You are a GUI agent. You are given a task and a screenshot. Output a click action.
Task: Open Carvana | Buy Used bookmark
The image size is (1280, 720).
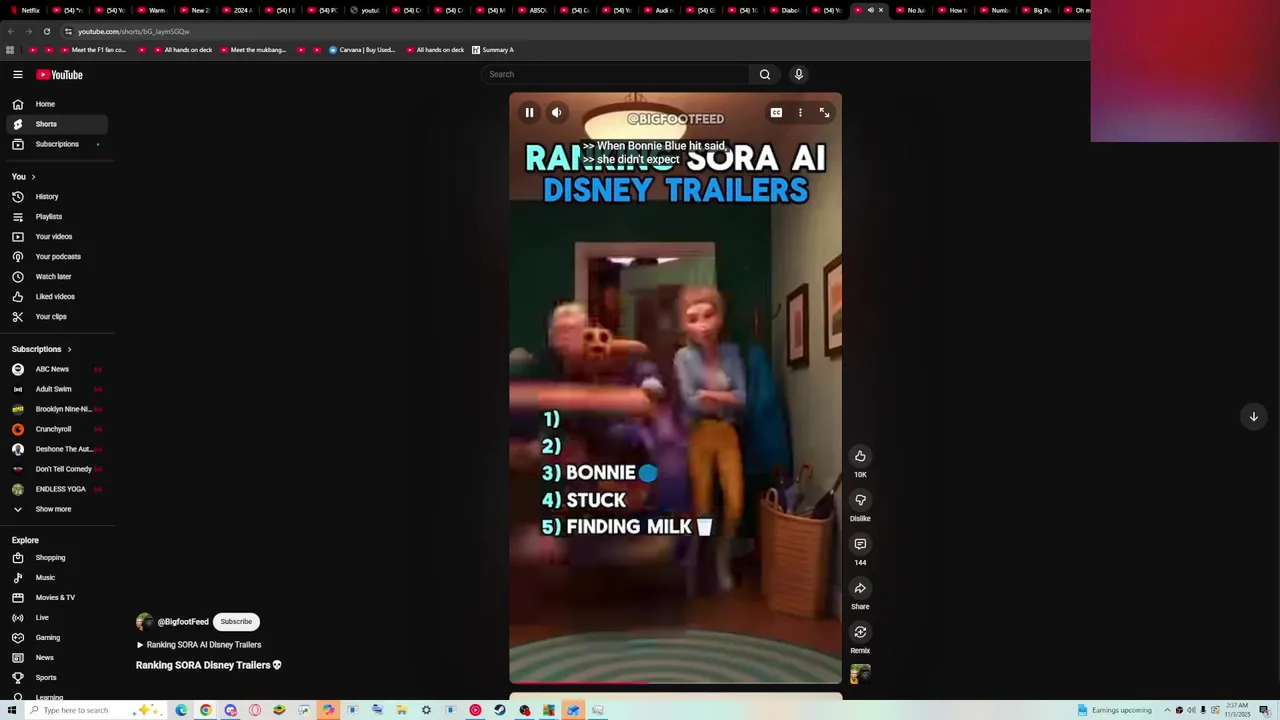(x=362, y=50)
